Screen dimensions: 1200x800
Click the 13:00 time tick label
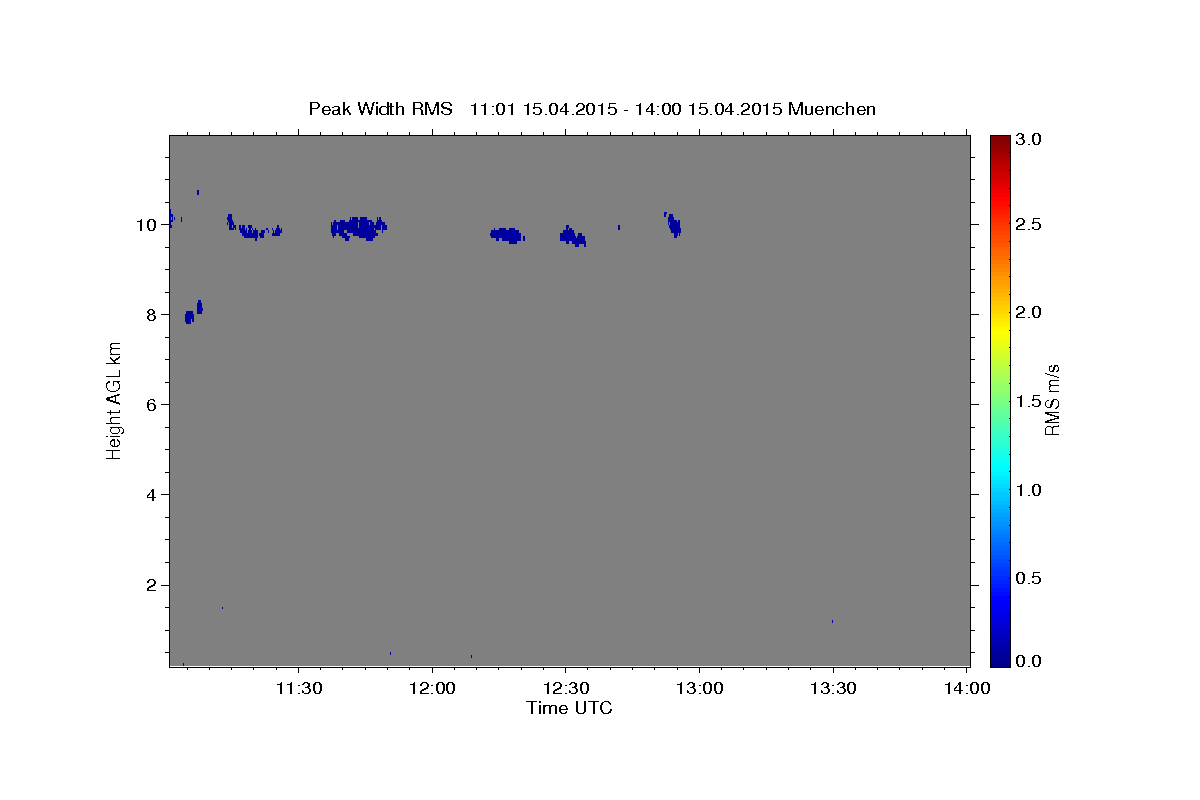click(699, 688)
